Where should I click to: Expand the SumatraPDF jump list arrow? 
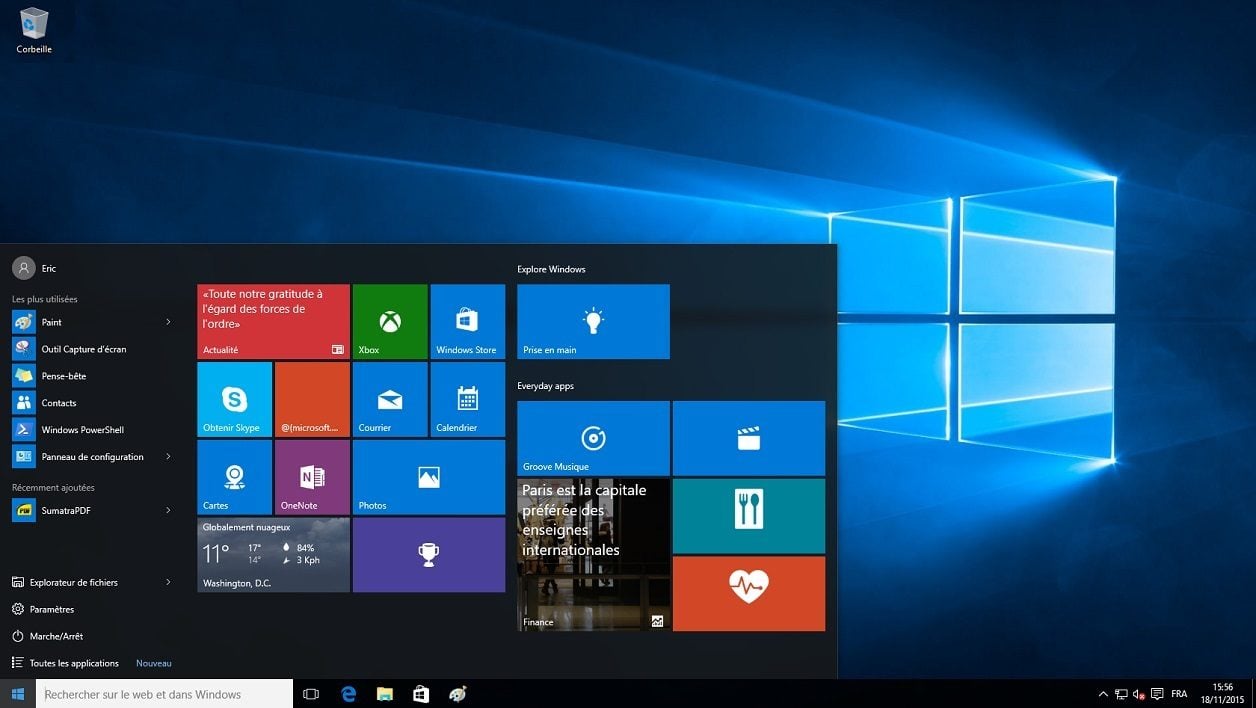[168, 511]
